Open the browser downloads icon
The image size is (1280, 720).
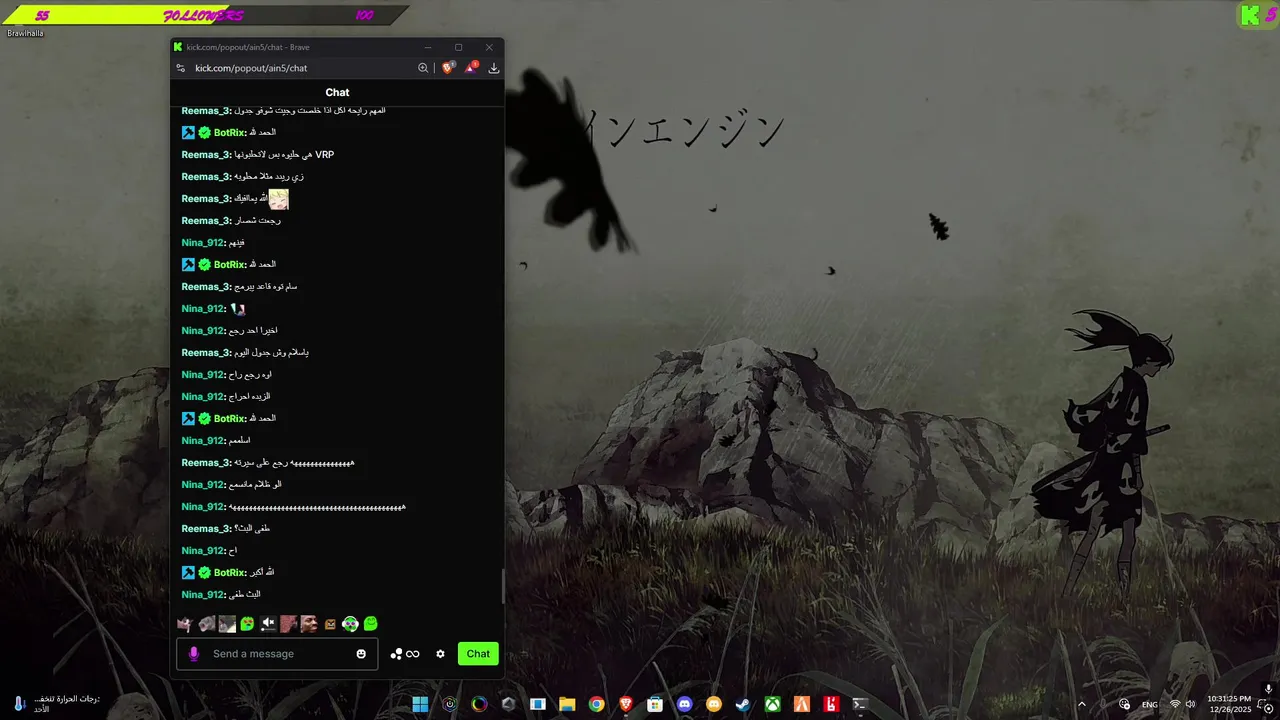pos(494,68)
